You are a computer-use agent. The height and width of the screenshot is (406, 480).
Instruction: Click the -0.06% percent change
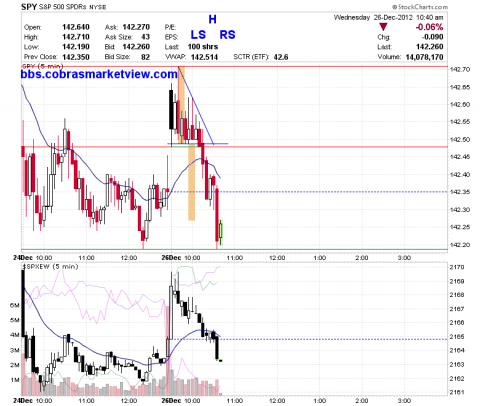click(x=429, y=27)
